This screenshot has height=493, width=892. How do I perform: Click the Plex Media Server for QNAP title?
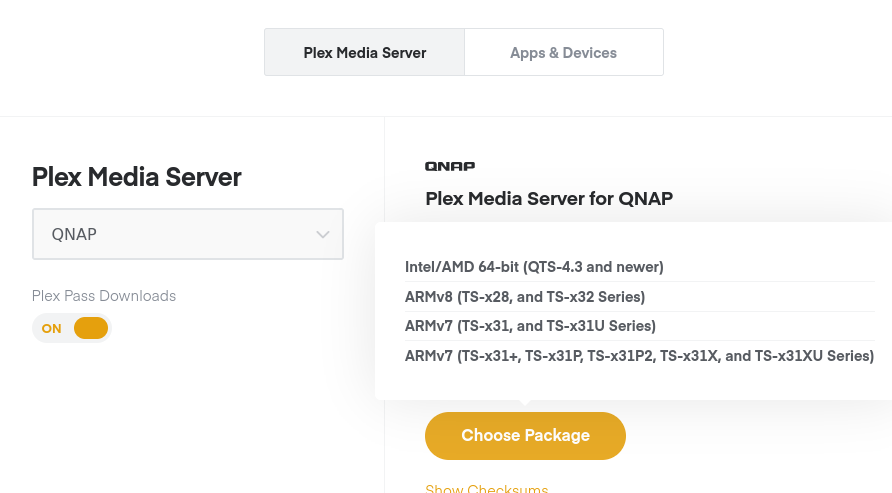pos(549,198)
